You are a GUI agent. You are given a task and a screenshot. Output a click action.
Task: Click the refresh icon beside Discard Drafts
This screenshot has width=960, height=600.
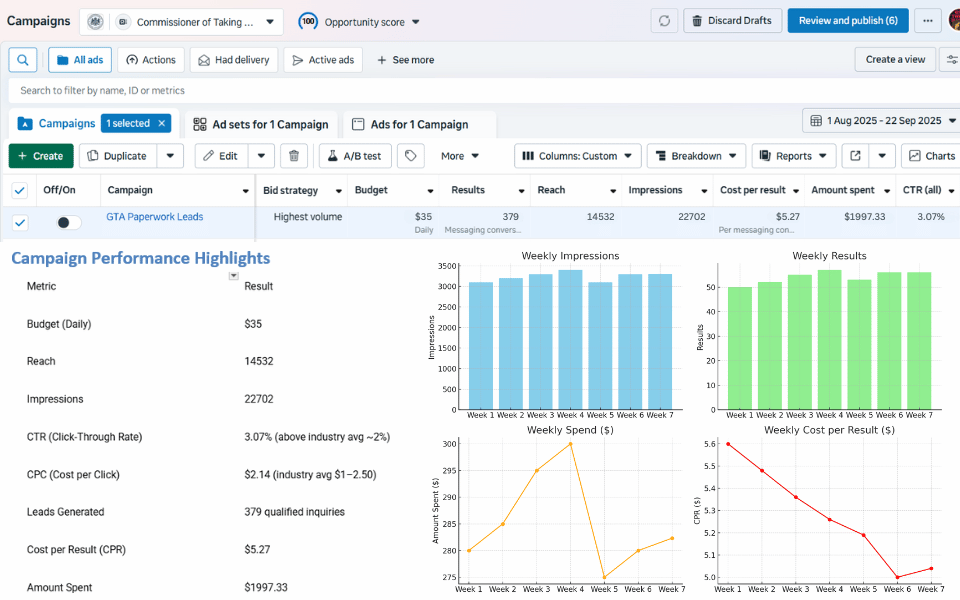pyautogui.click(x=664, y=21)
